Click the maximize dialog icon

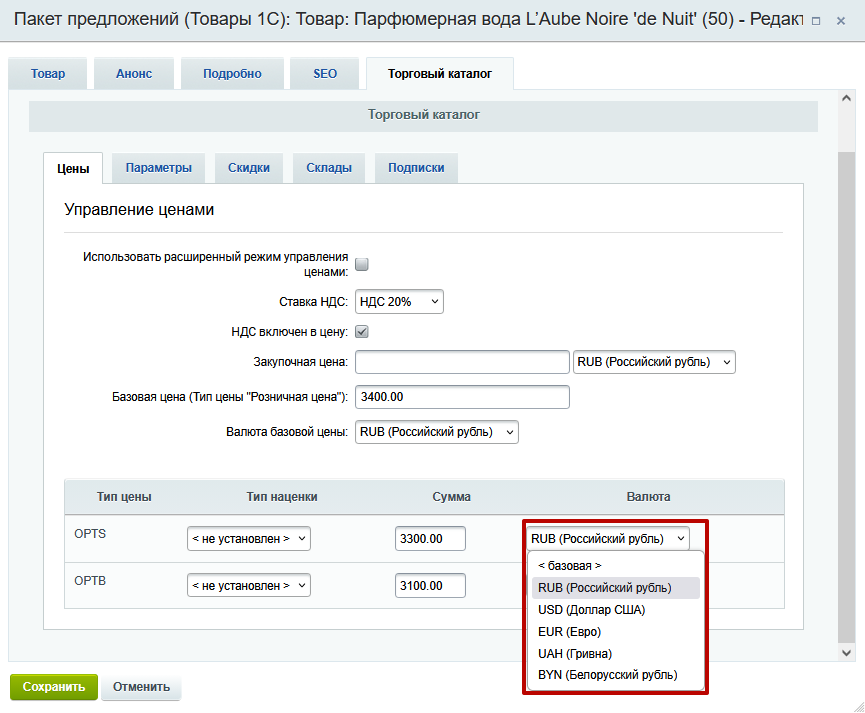[816, 21]
